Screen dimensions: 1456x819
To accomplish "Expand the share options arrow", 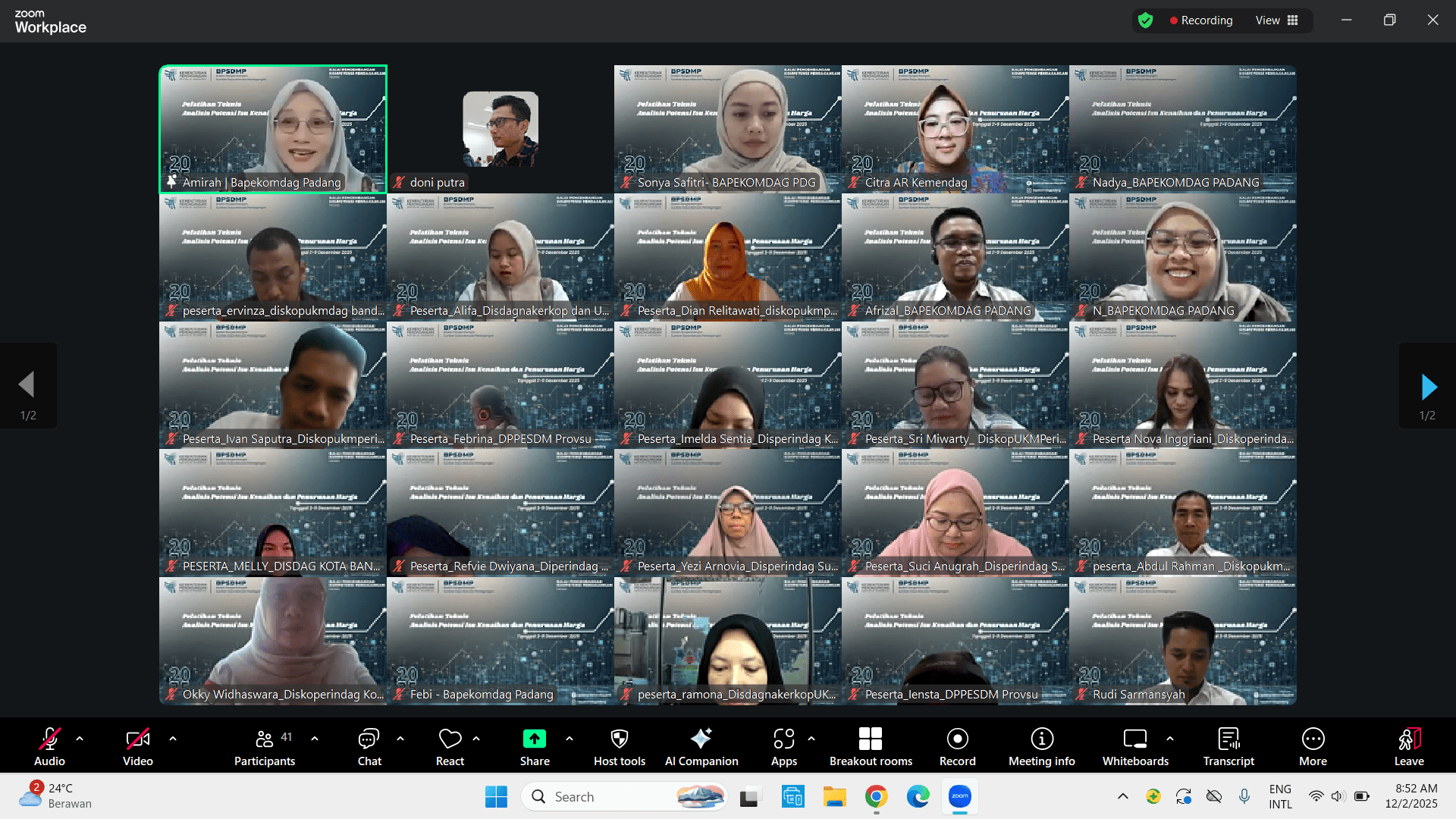I will tap(570, 738).
